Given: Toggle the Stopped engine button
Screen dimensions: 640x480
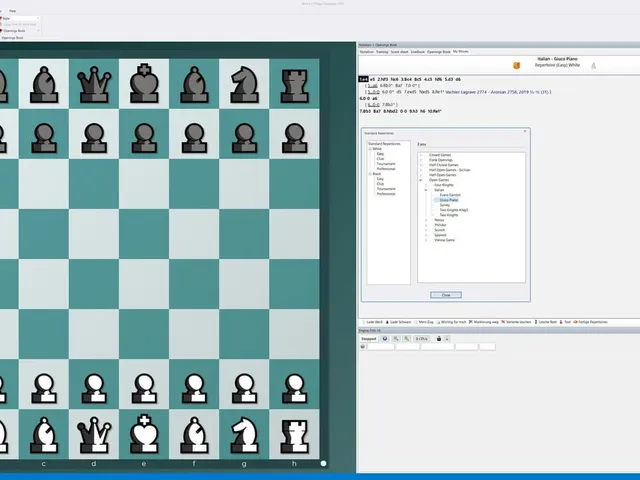Looking at the screenshot, I should click(369, 339).
